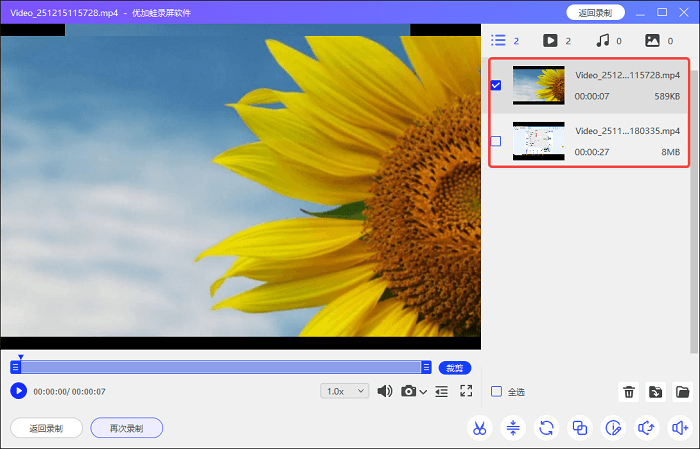Take a snapshot with the camera icon

pos(408,391)
